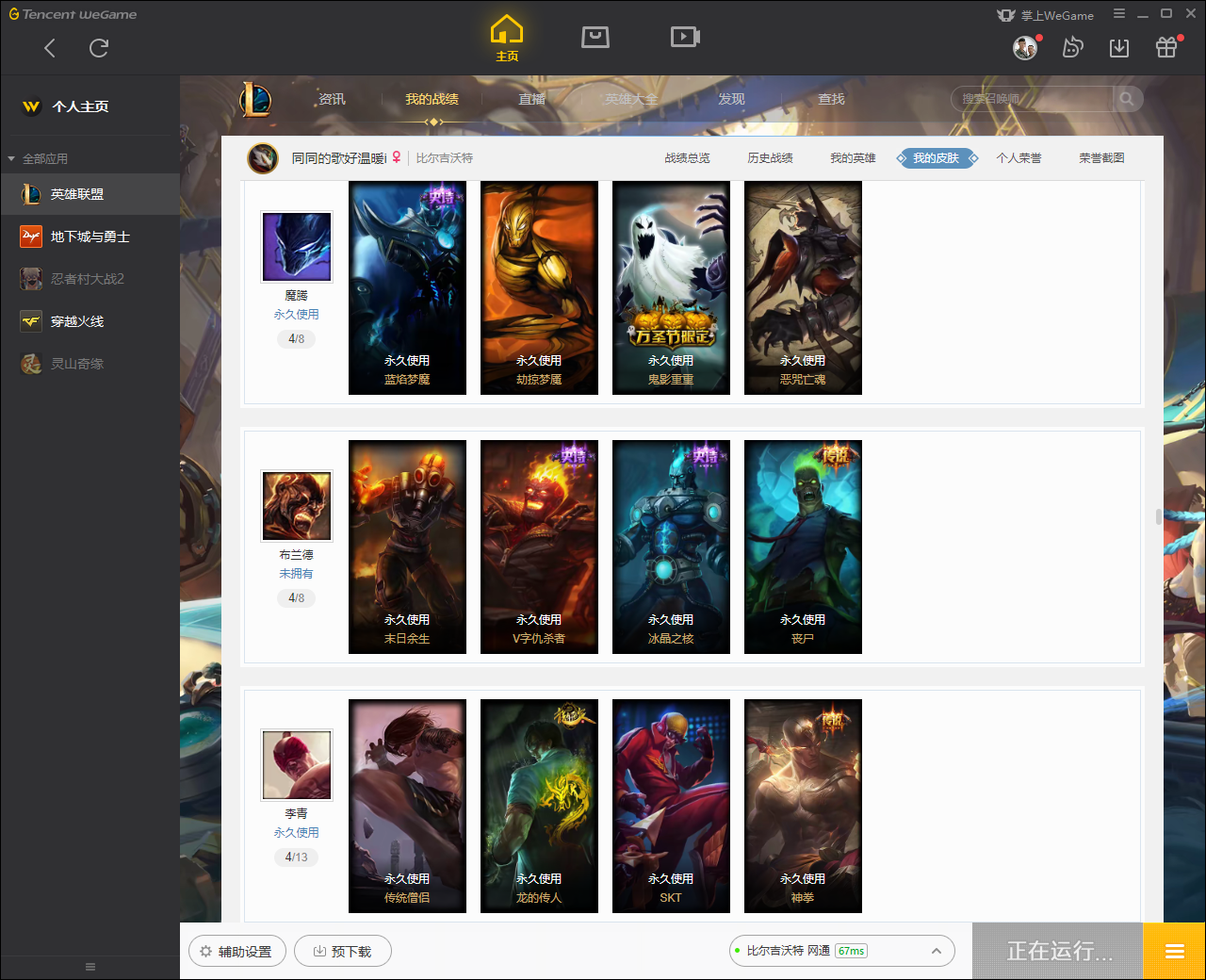Expand the 比尔吉沃特 server dropdown
Viewport: 1206px width, 980px height.
[x=937, y=951]
